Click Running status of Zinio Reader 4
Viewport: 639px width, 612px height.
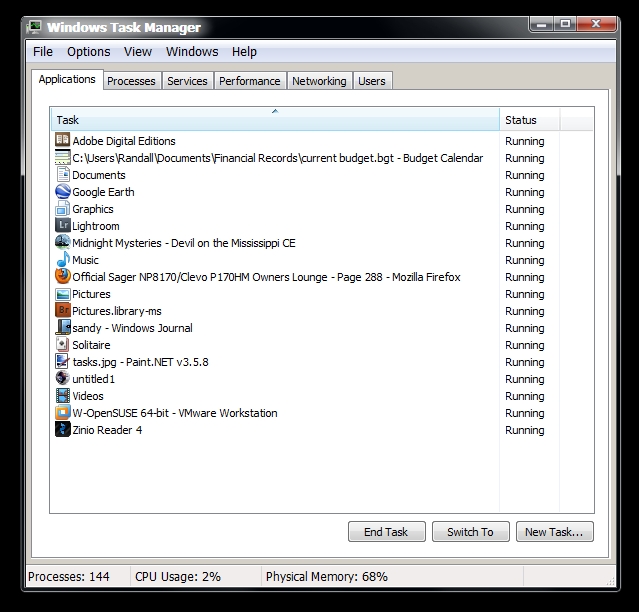(525, 430)
